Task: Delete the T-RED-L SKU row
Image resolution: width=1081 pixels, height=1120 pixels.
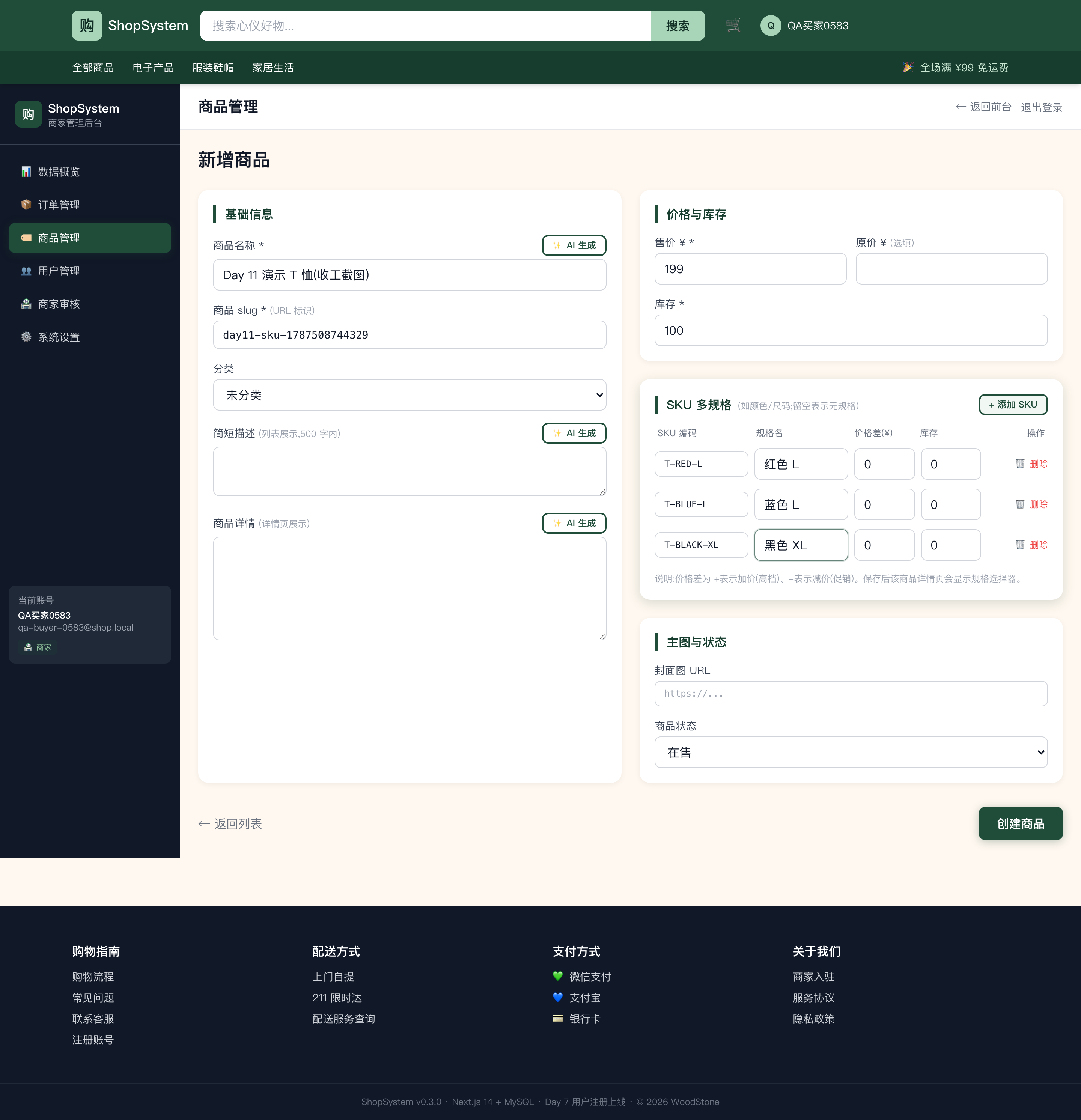Action: (x=1031, y=464)
